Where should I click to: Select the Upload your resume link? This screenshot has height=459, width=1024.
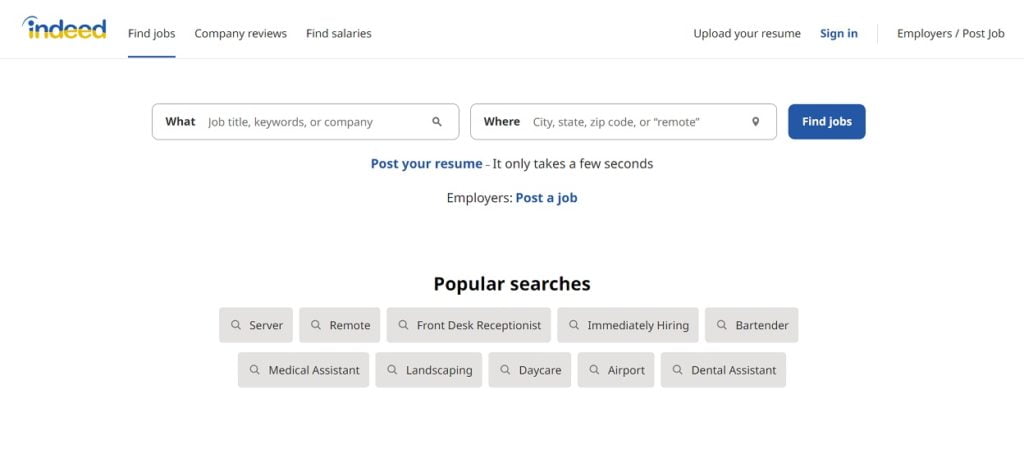coord(746,33)
